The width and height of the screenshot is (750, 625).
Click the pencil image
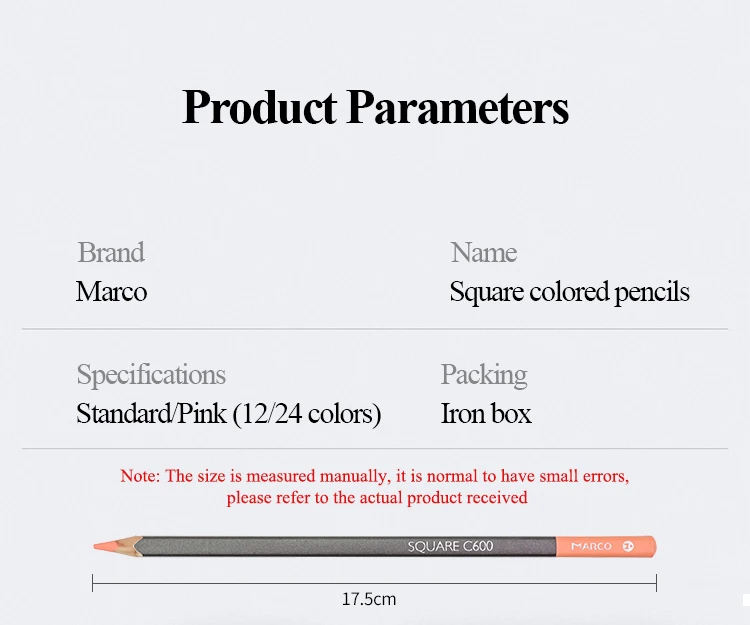click(375, 546)
